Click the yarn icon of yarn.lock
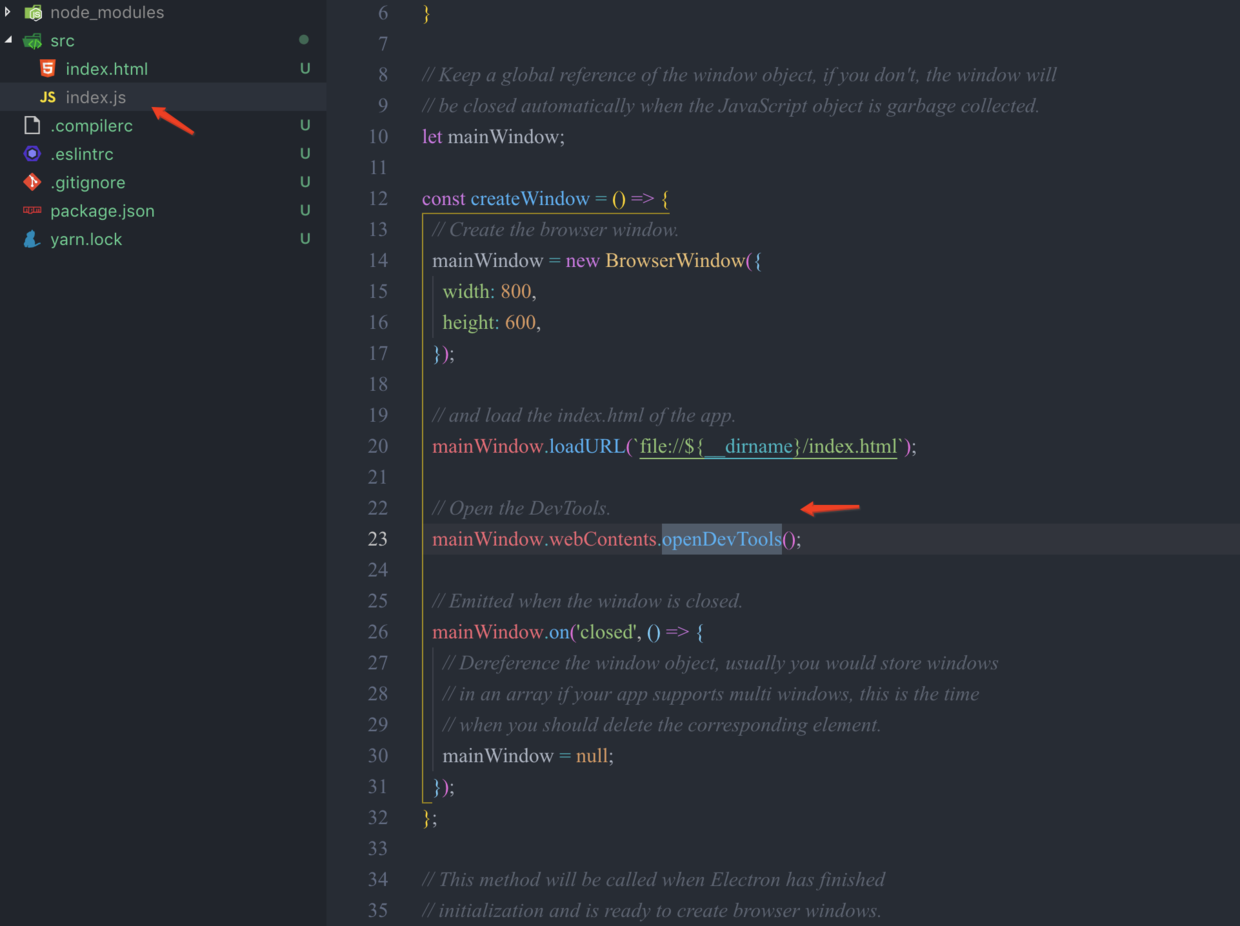The height and width of the screenshot is (926, 1240). (32, 239)
